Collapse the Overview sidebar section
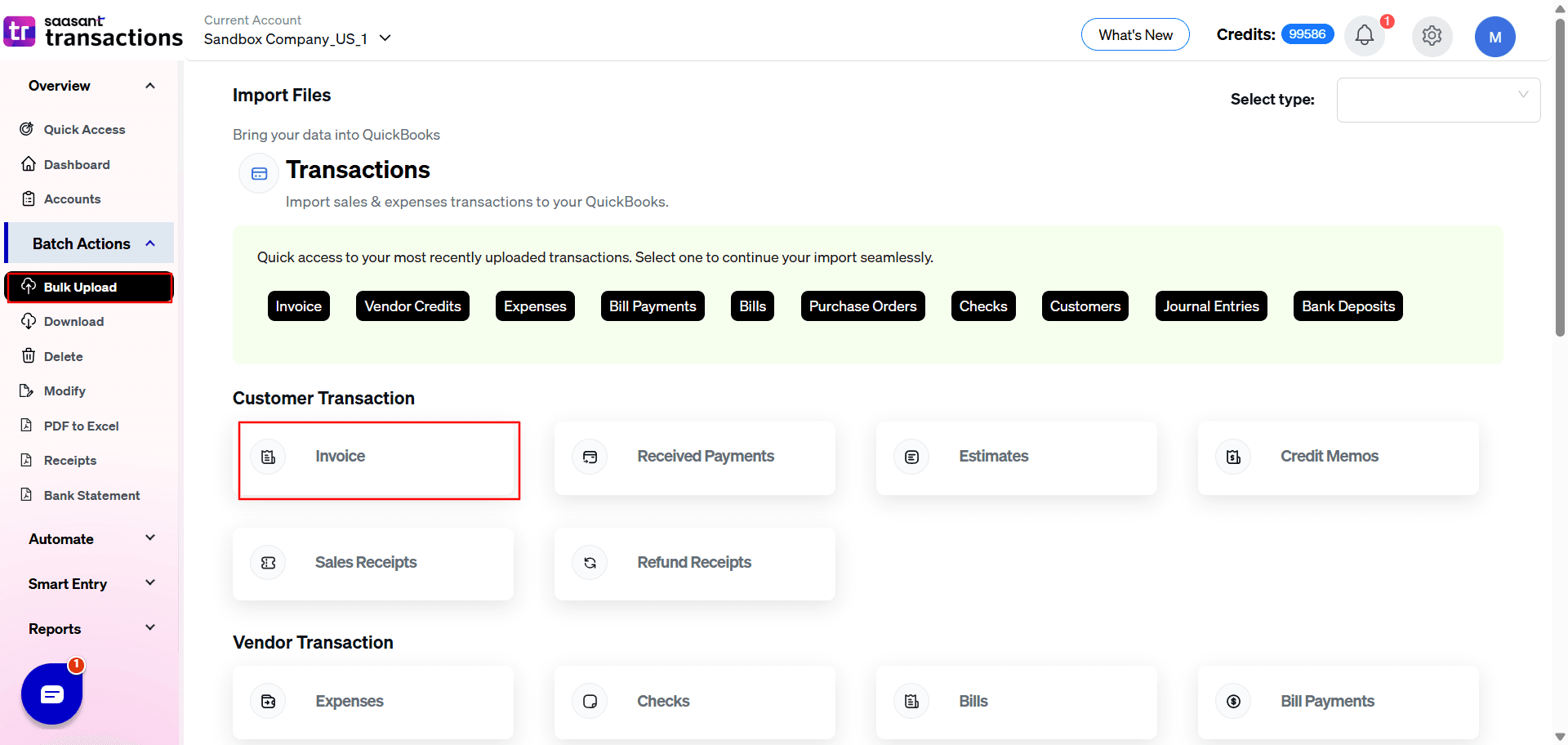 tap(150, 86)
